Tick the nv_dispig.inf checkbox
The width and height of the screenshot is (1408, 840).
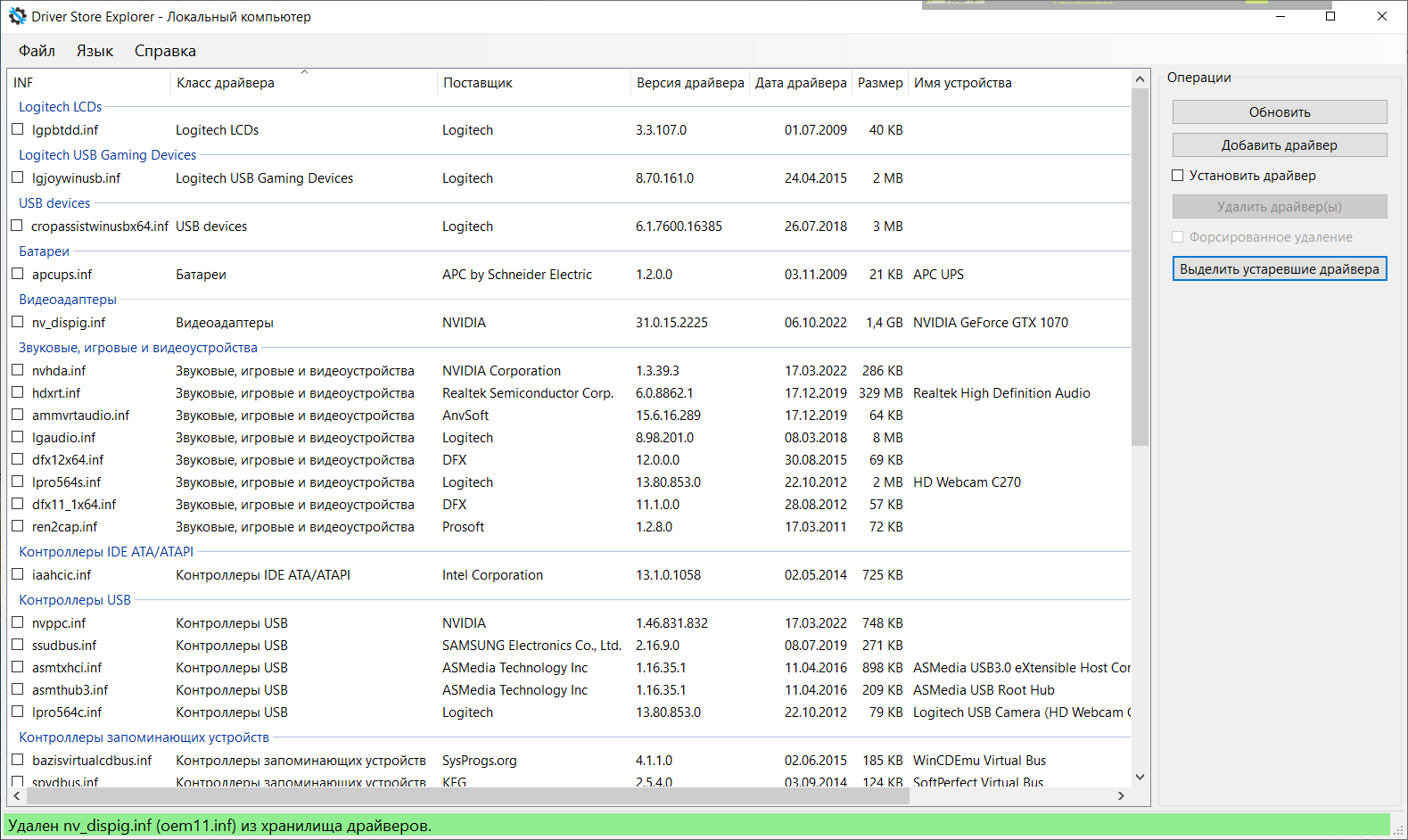point(18,322)
